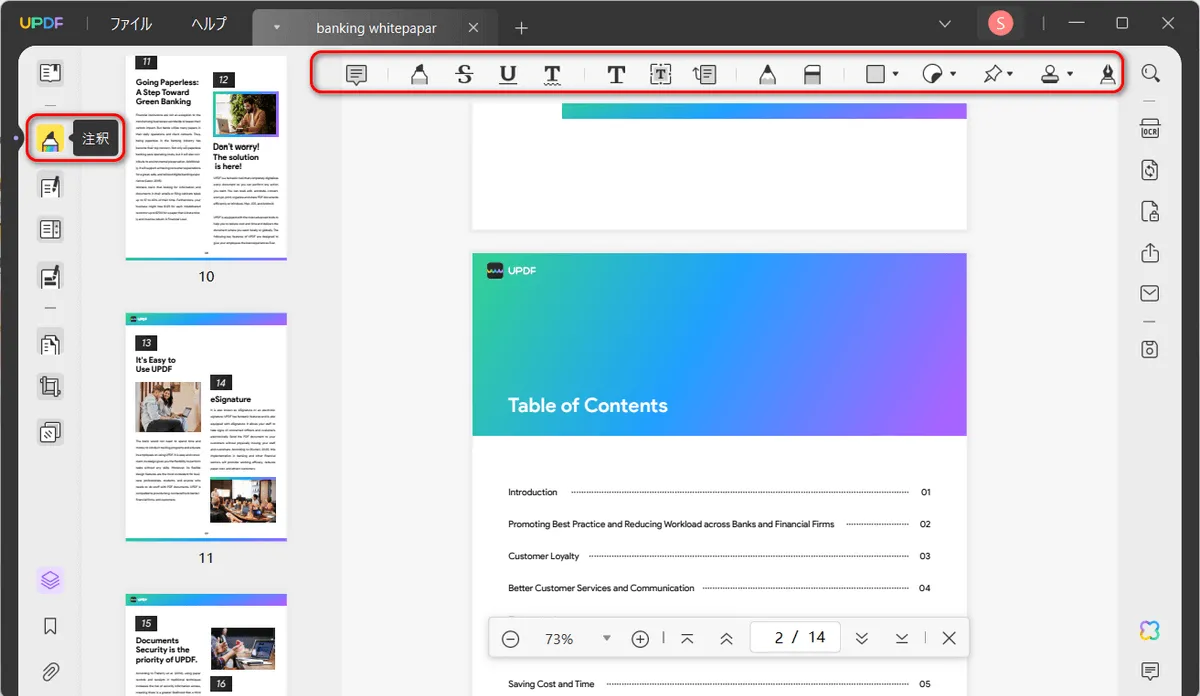The image size is (1200, 696).
Task: Open the ヘルプ menu
Action: pyautogui.click(x=209, y=24)
